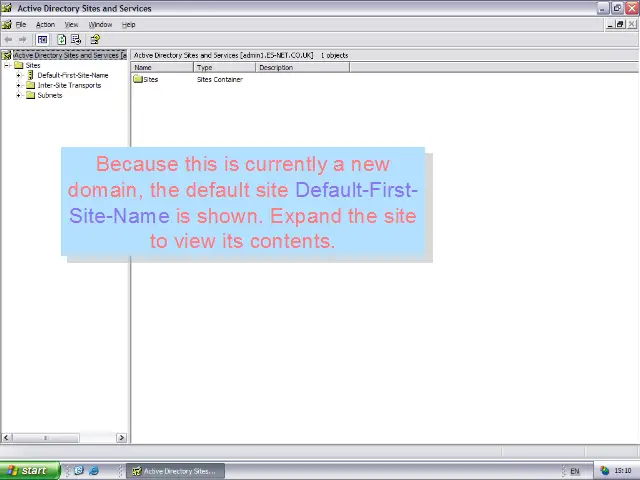Screen dimensions: 640x480
Task: Select Inter-Site Transports in the tree
Action: (x=69, y=85)
